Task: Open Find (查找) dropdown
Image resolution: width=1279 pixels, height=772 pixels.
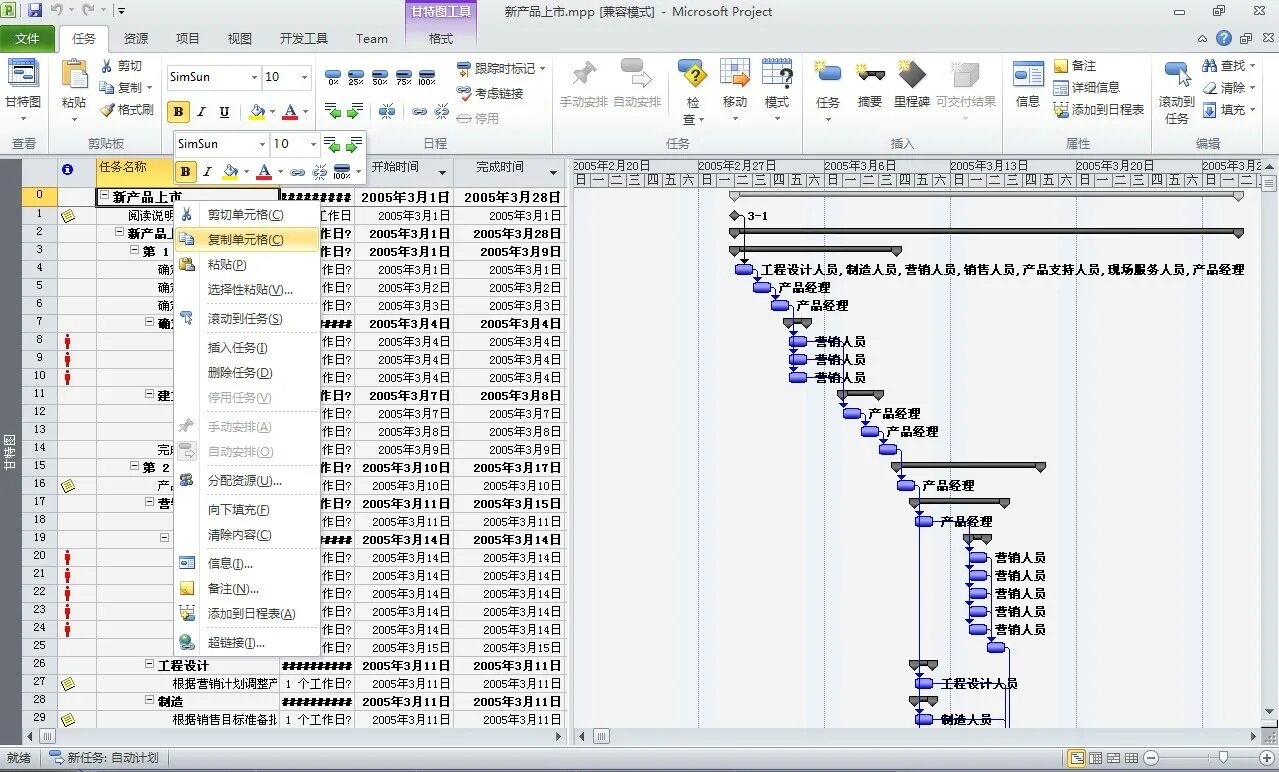Action: (x=1254, y=66)
